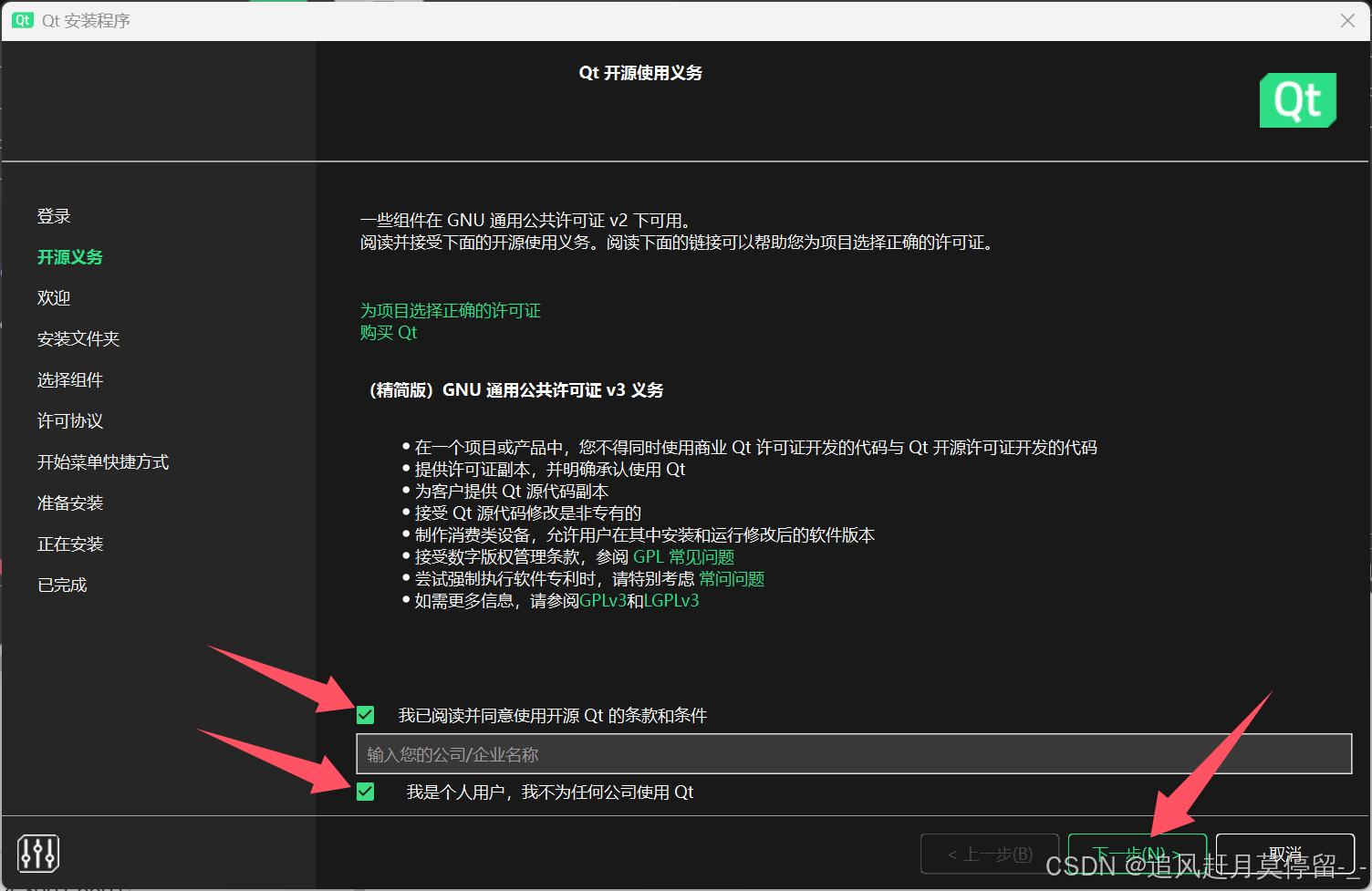Select the 安装文件夹 step in sidebar
The height and width of the screenshot is (891, 1372).
pyautogui.click(x=78, y=339)
